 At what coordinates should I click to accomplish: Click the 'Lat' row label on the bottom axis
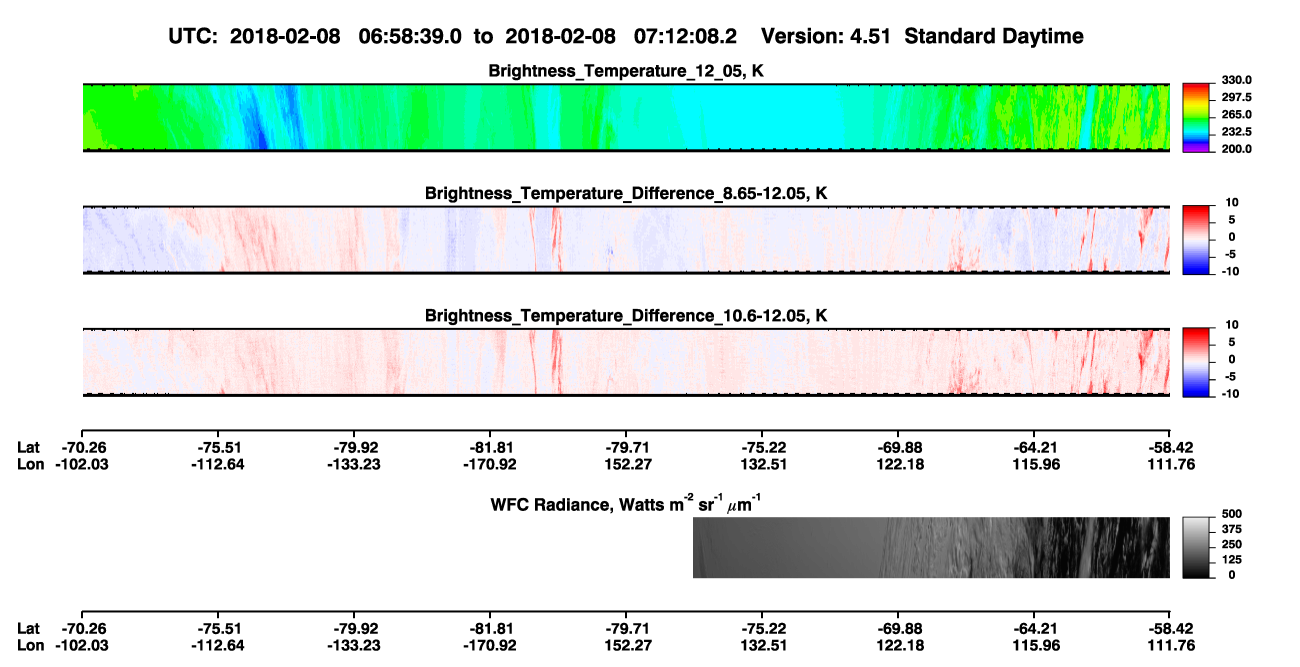[x=28, y=628]
